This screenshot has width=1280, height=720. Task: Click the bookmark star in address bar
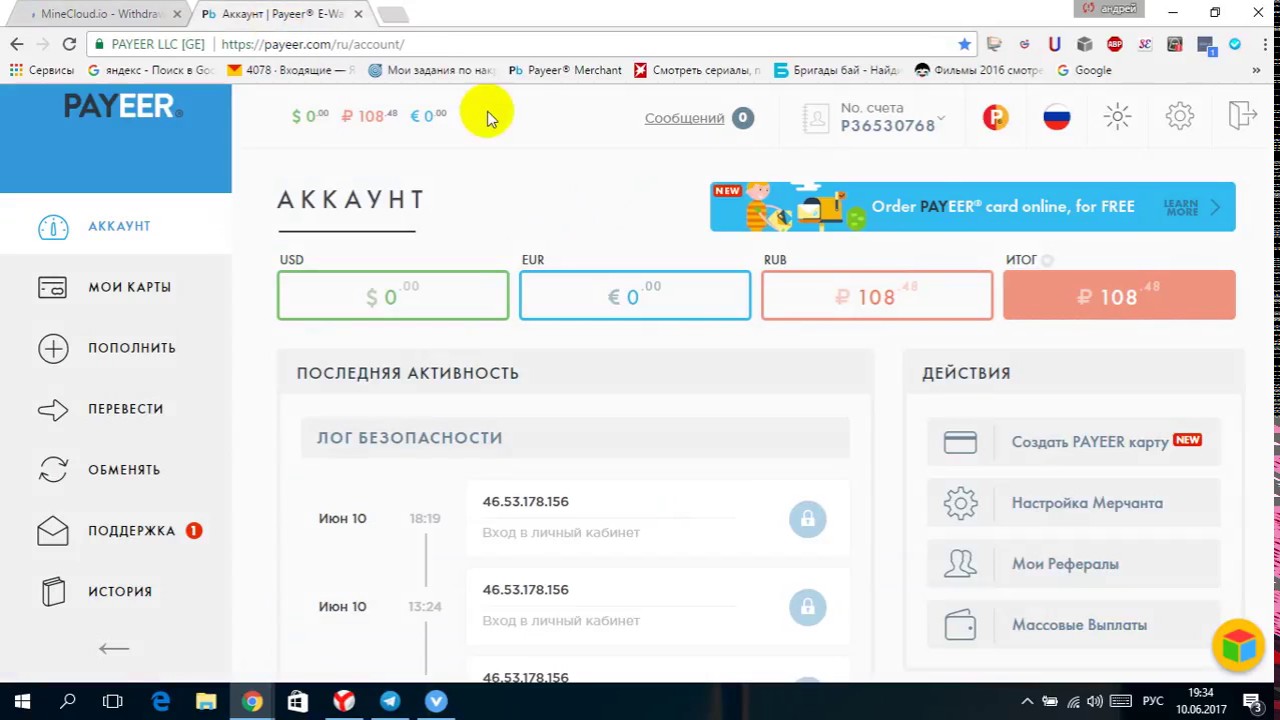pyautogui.click(x=964, y=44)
